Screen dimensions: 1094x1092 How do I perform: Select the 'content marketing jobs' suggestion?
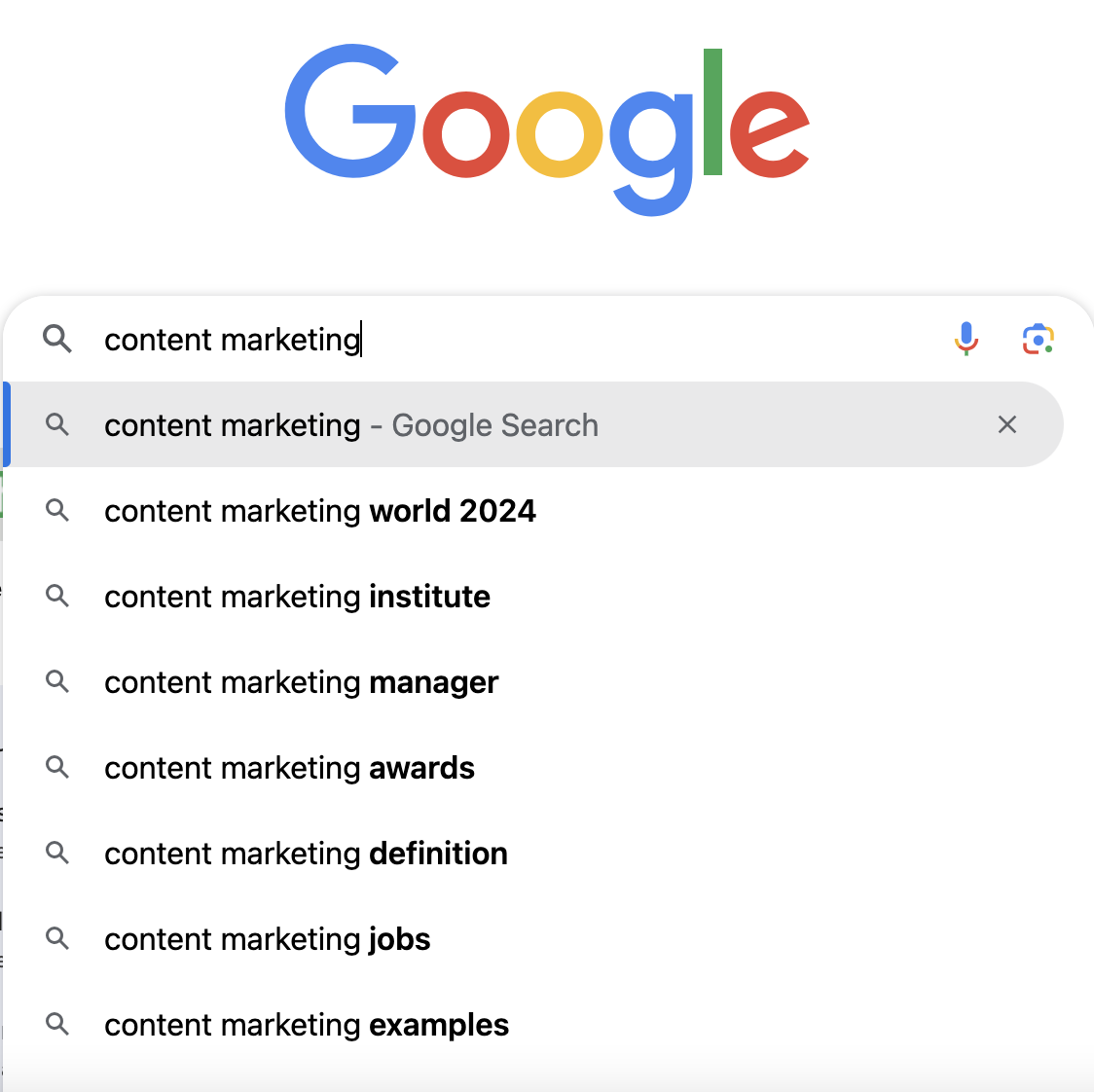(x=267, y=938)
